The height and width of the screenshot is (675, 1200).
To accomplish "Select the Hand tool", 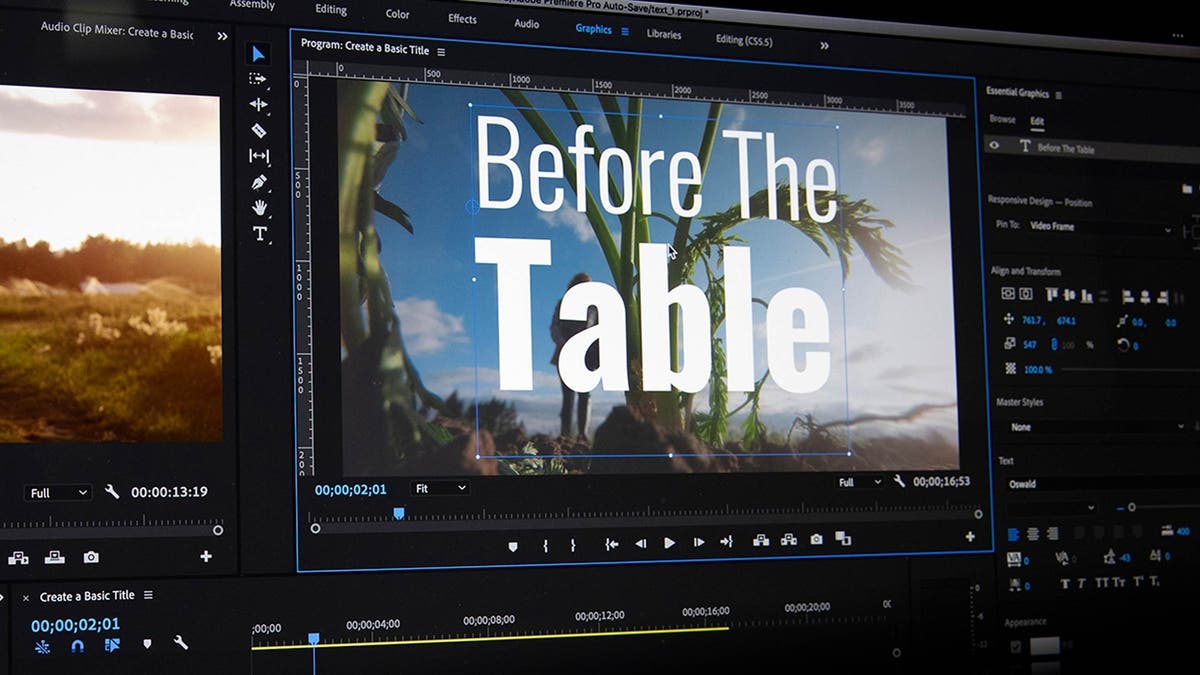I will pyautogui.click(x=261, y=206).
